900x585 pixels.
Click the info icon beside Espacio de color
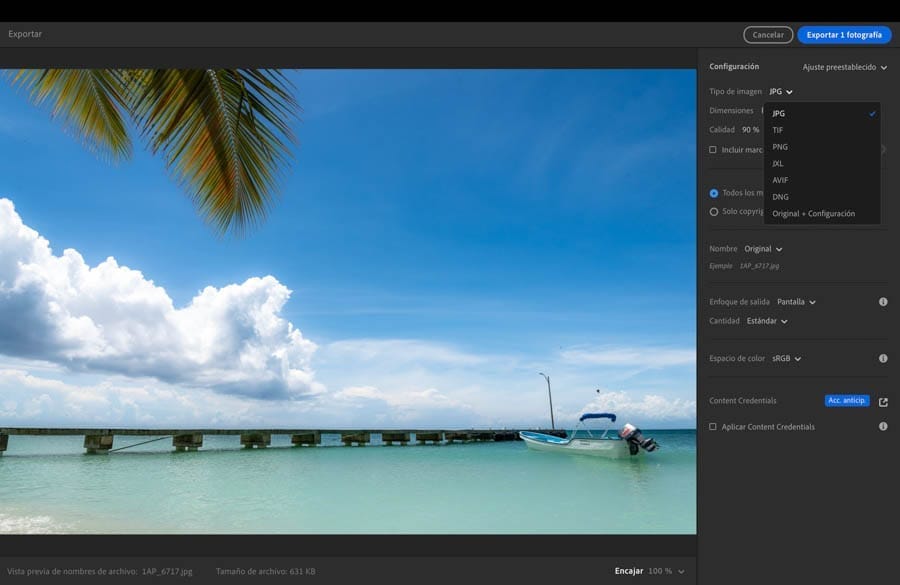click(x=883, y=359)
